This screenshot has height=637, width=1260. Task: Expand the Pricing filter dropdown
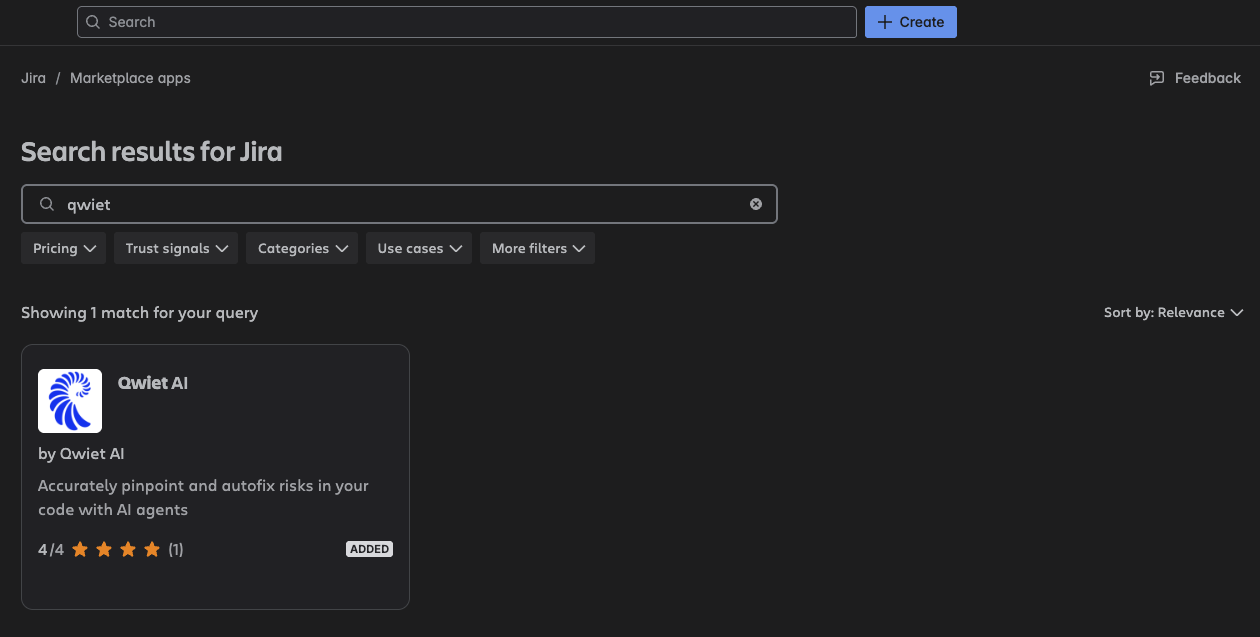tap(63, 248)
